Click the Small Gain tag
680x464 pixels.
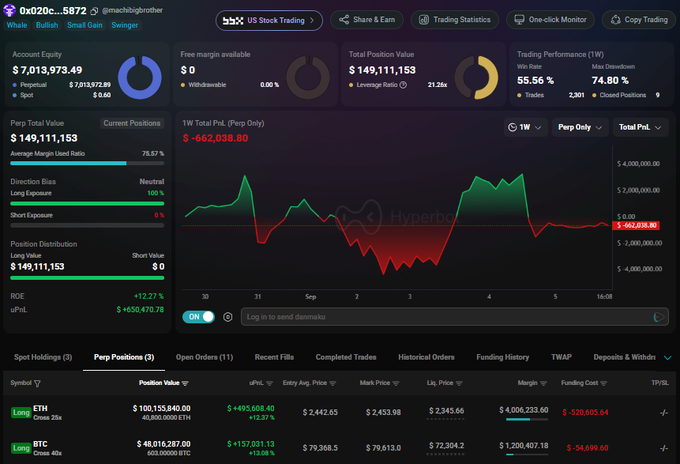click(x=85, y=25)
